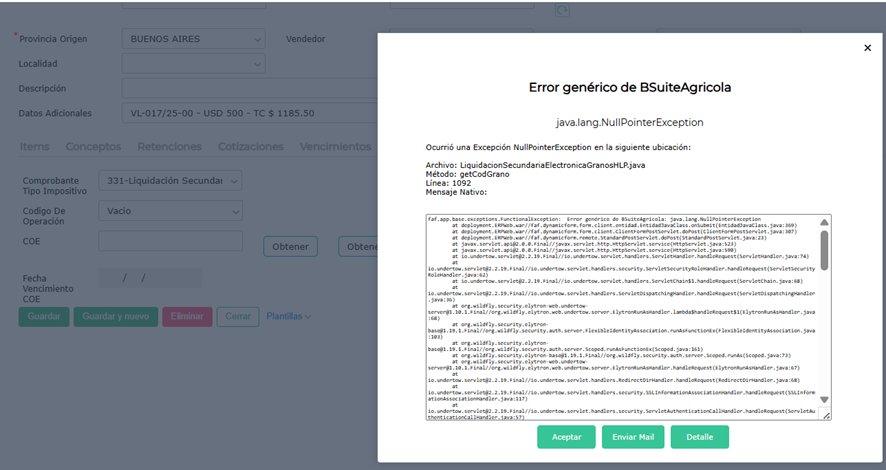Click the Vendedor label
Viewport: 886px width, 470px height.
(x=305, y=39)
